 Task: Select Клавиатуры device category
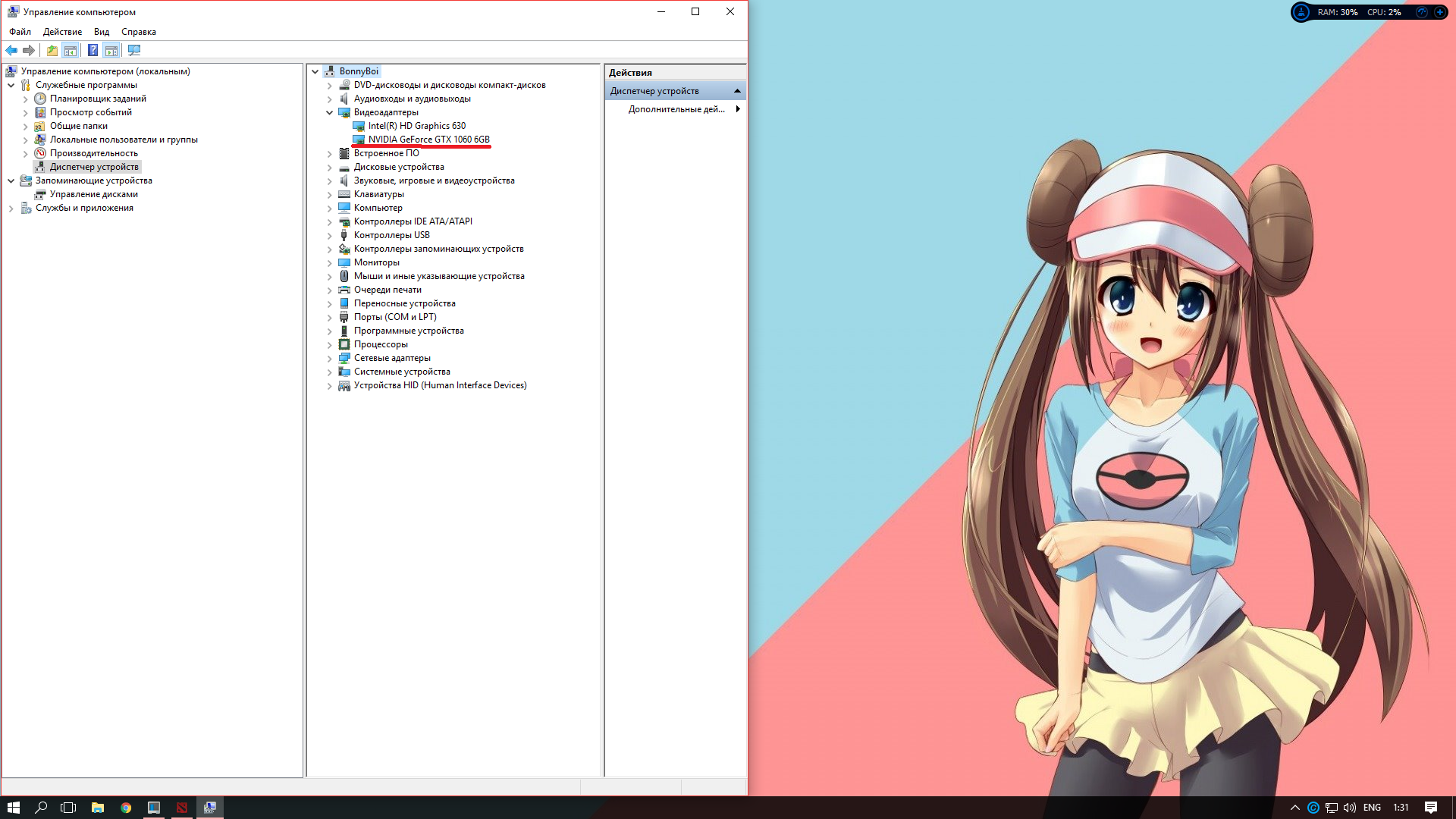click(x=378, y=194)
